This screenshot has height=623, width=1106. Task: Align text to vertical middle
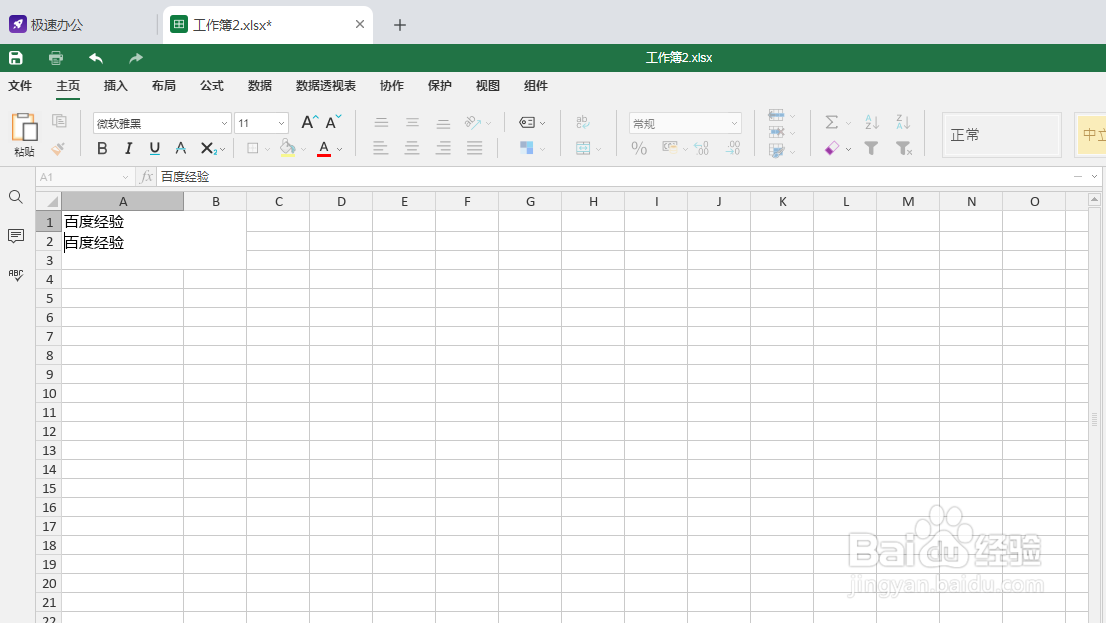pos(412,122)
